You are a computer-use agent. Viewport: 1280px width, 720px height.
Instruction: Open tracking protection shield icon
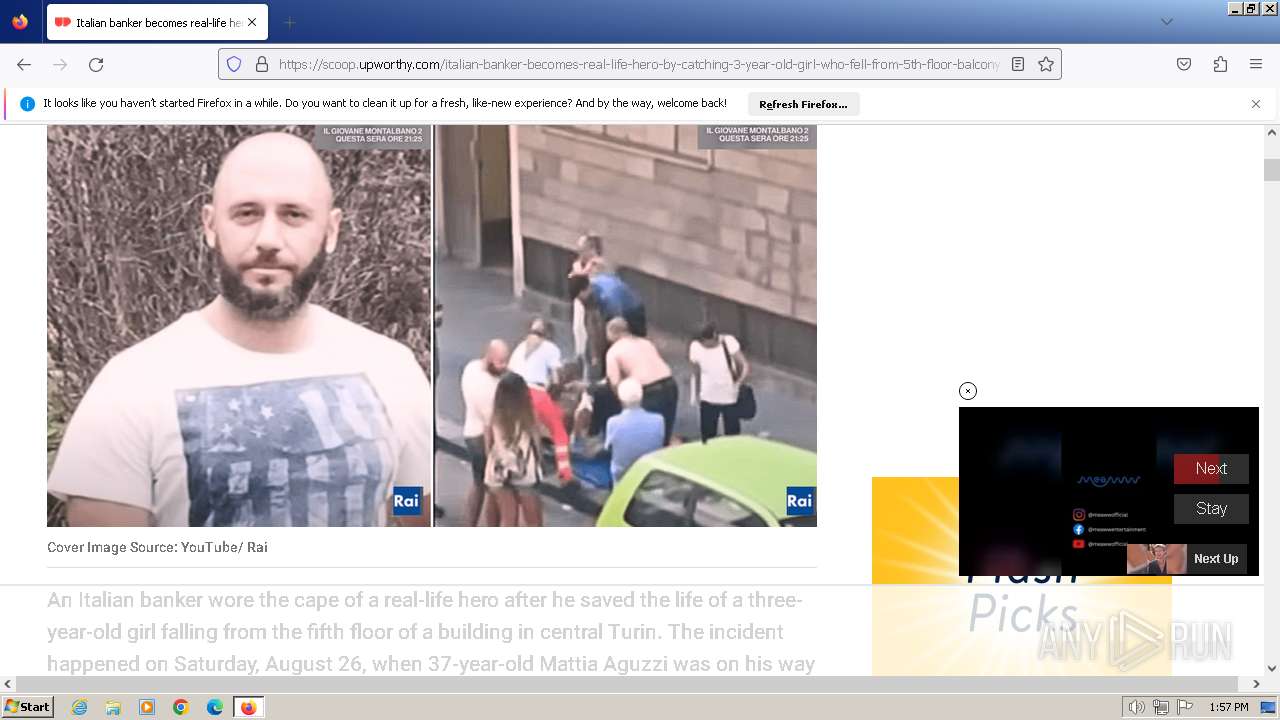(234, 64)
